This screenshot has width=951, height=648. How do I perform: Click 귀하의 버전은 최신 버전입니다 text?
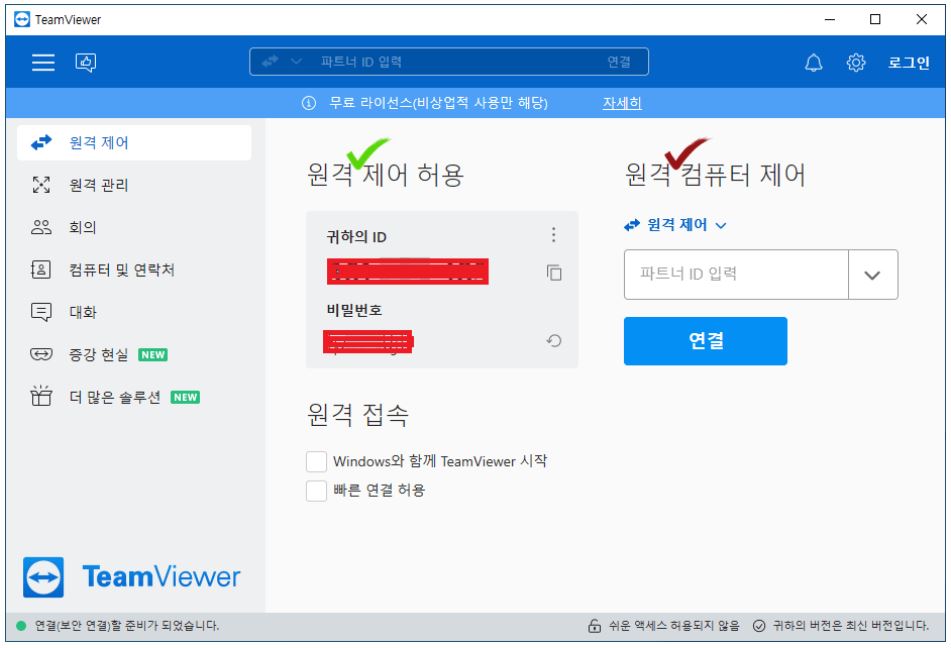tap(850, 626)
